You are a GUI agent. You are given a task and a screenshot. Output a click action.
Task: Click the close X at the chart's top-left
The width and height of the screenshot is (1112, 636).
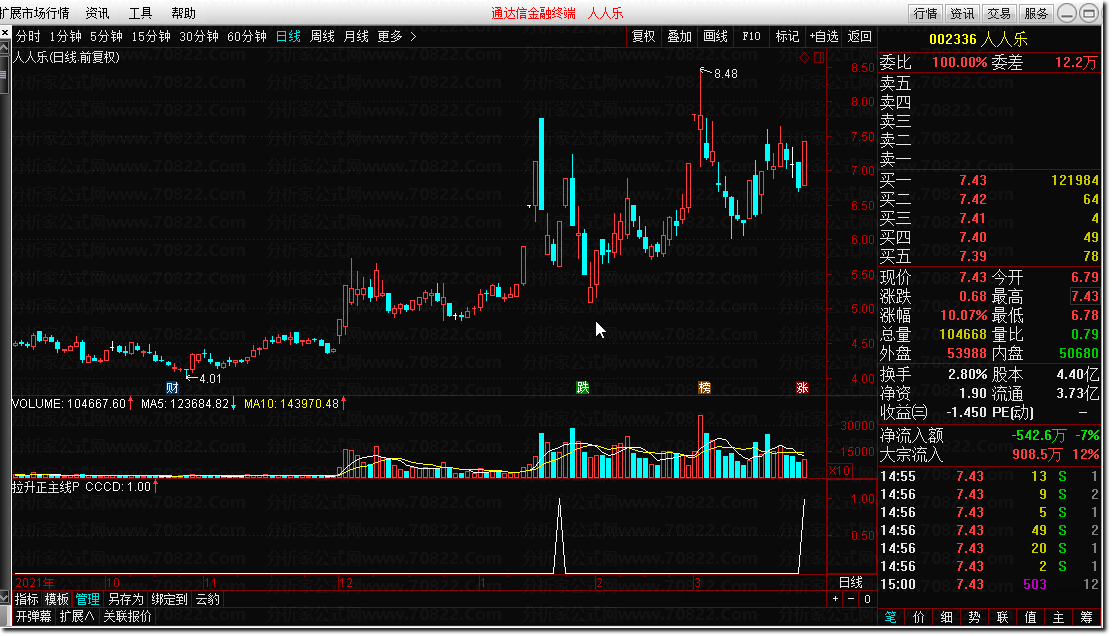5,33
